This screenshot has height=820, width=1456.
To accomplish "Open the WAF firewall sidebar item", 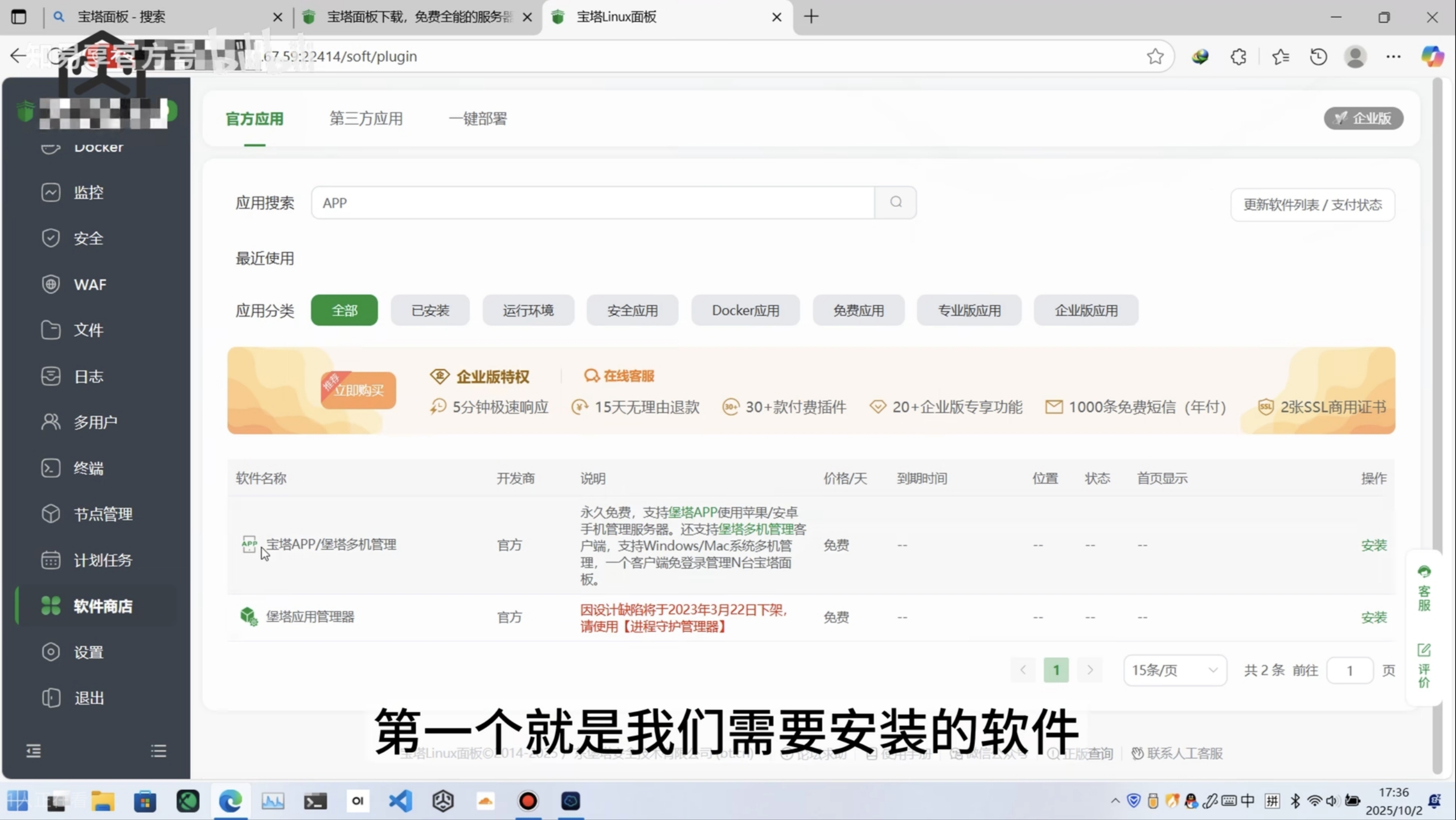I will pos(89,284).
